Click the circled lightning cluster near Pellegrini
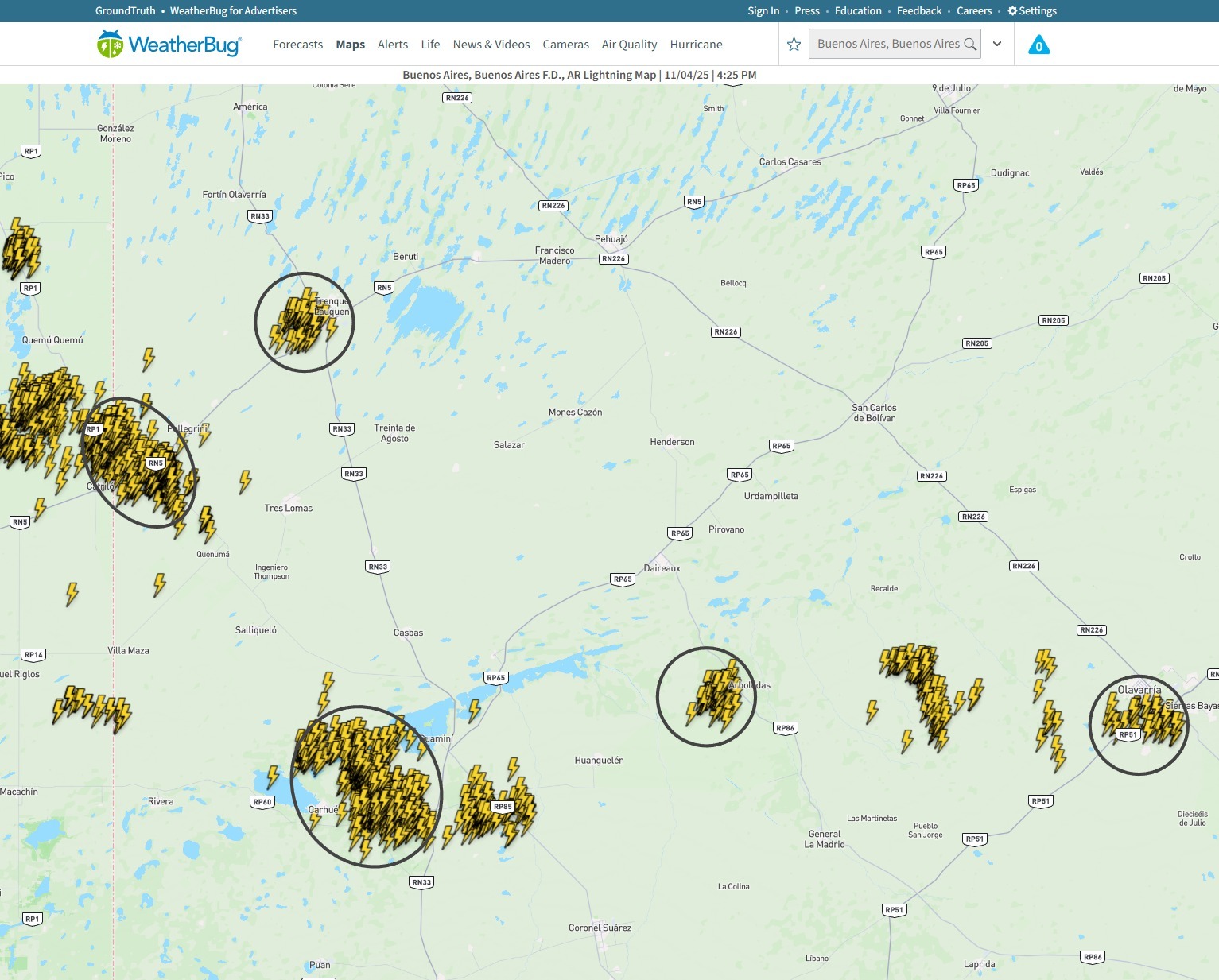Viewport: 1219px width, 980px height. [138, 463]
